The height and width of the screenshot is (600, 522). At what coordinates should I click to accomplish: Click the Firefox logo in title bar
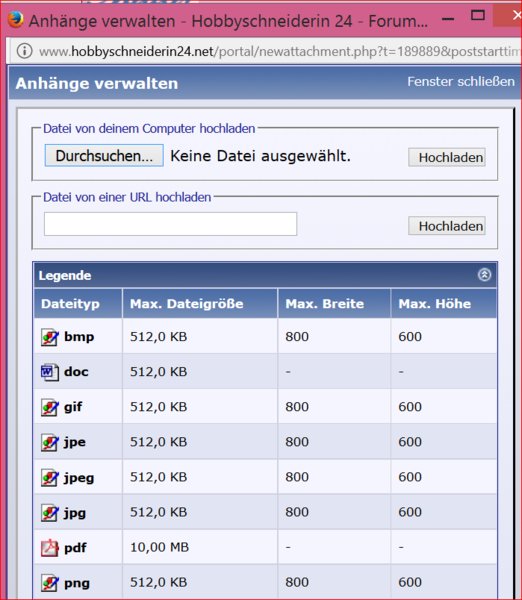[x=16, y=19]
